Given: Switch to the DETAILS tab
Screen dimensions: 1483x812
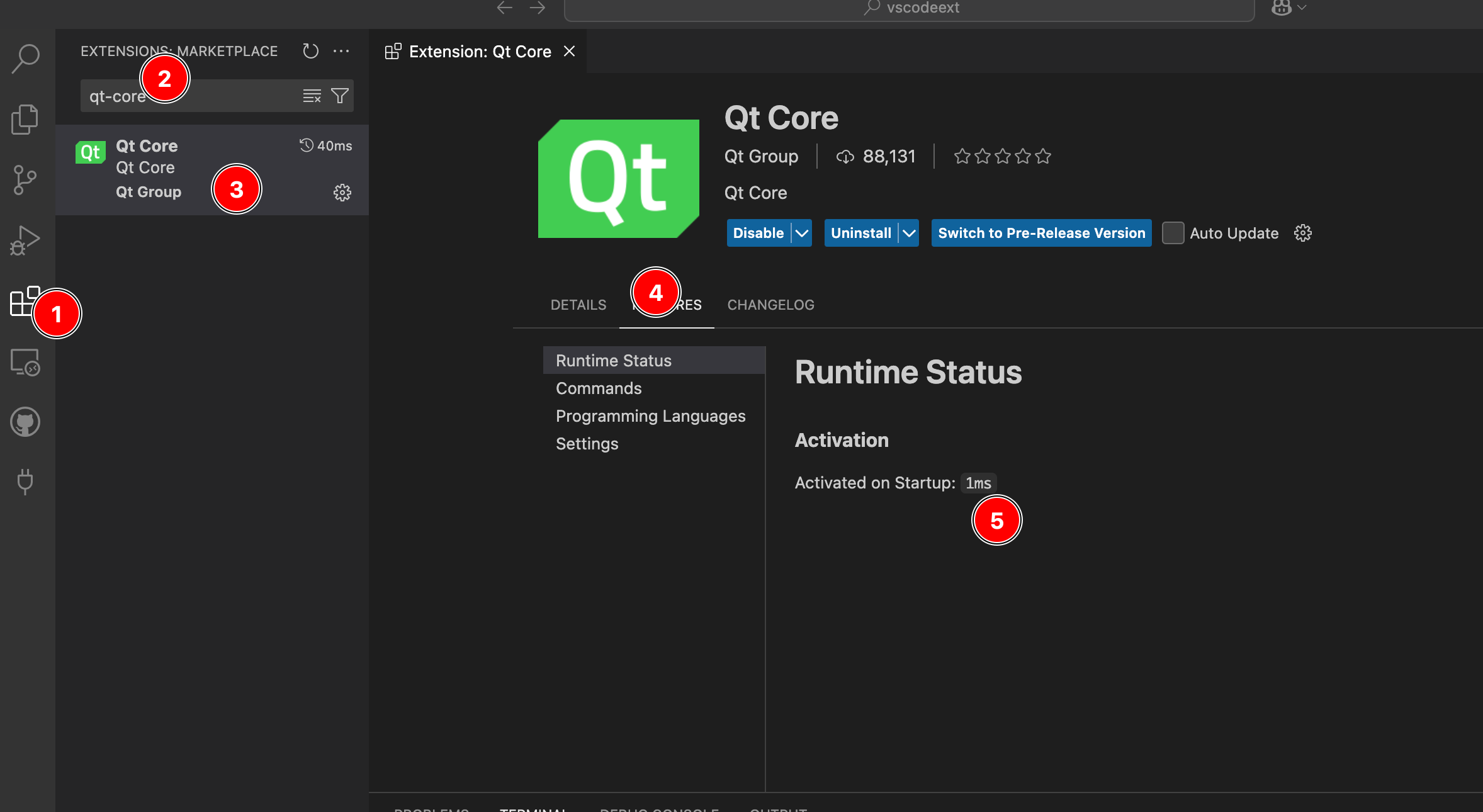Looking at the screenshot, I should click(578, 305).
